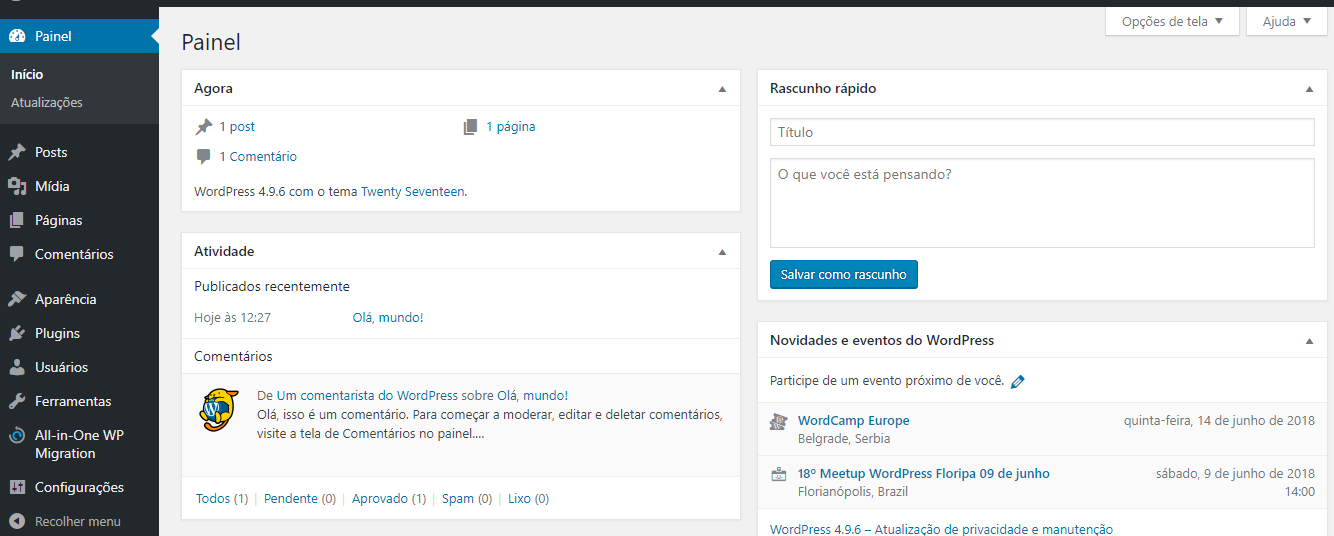Go to the Posts menu label

pyautogui.click(x=51, y=152)
